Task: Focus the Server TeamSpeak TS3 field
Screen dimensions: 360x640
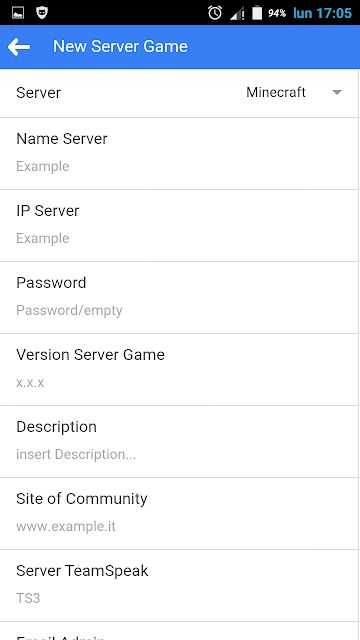Action: point(179,598)
